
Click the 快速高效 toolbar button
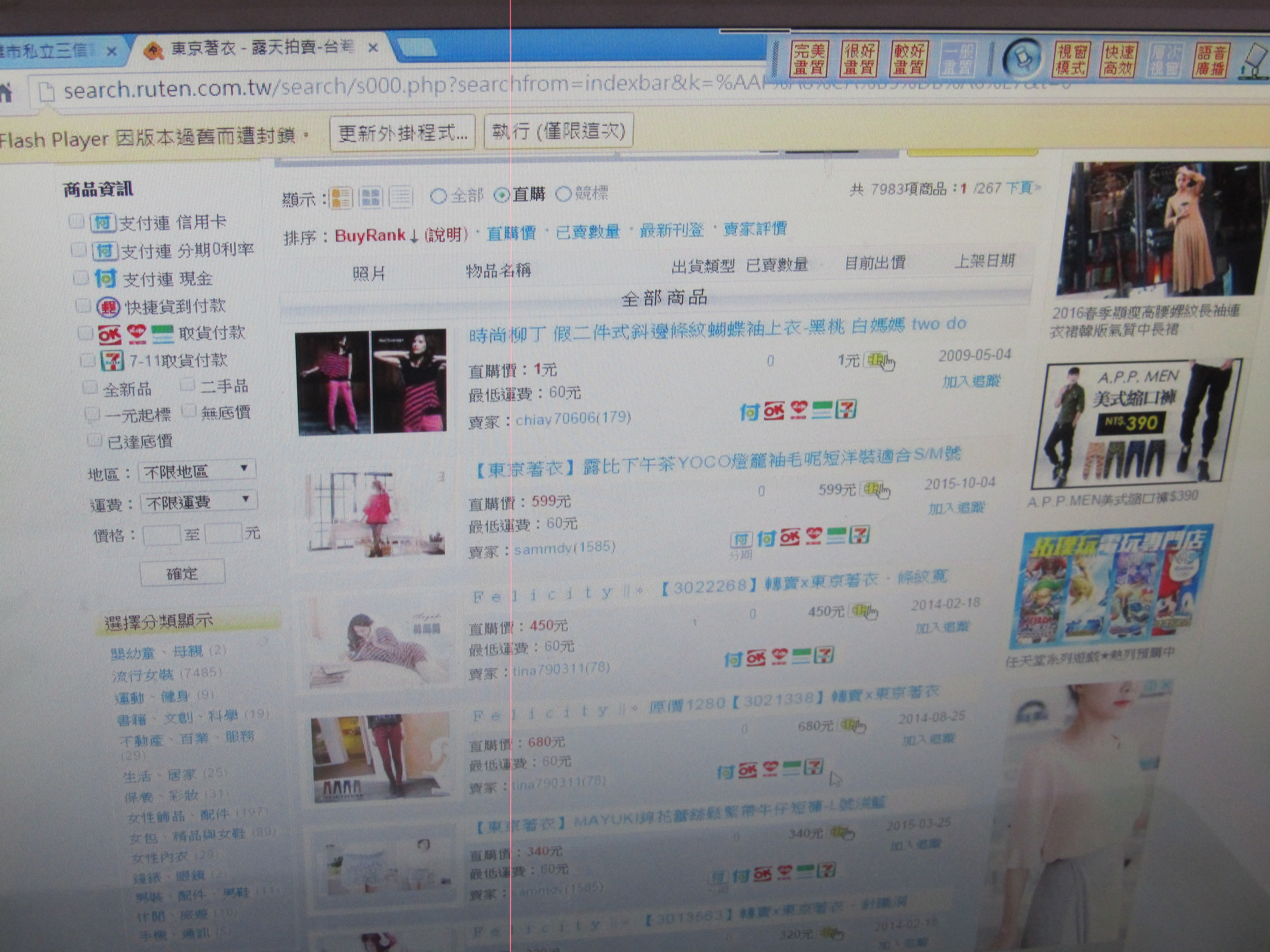1119,60
